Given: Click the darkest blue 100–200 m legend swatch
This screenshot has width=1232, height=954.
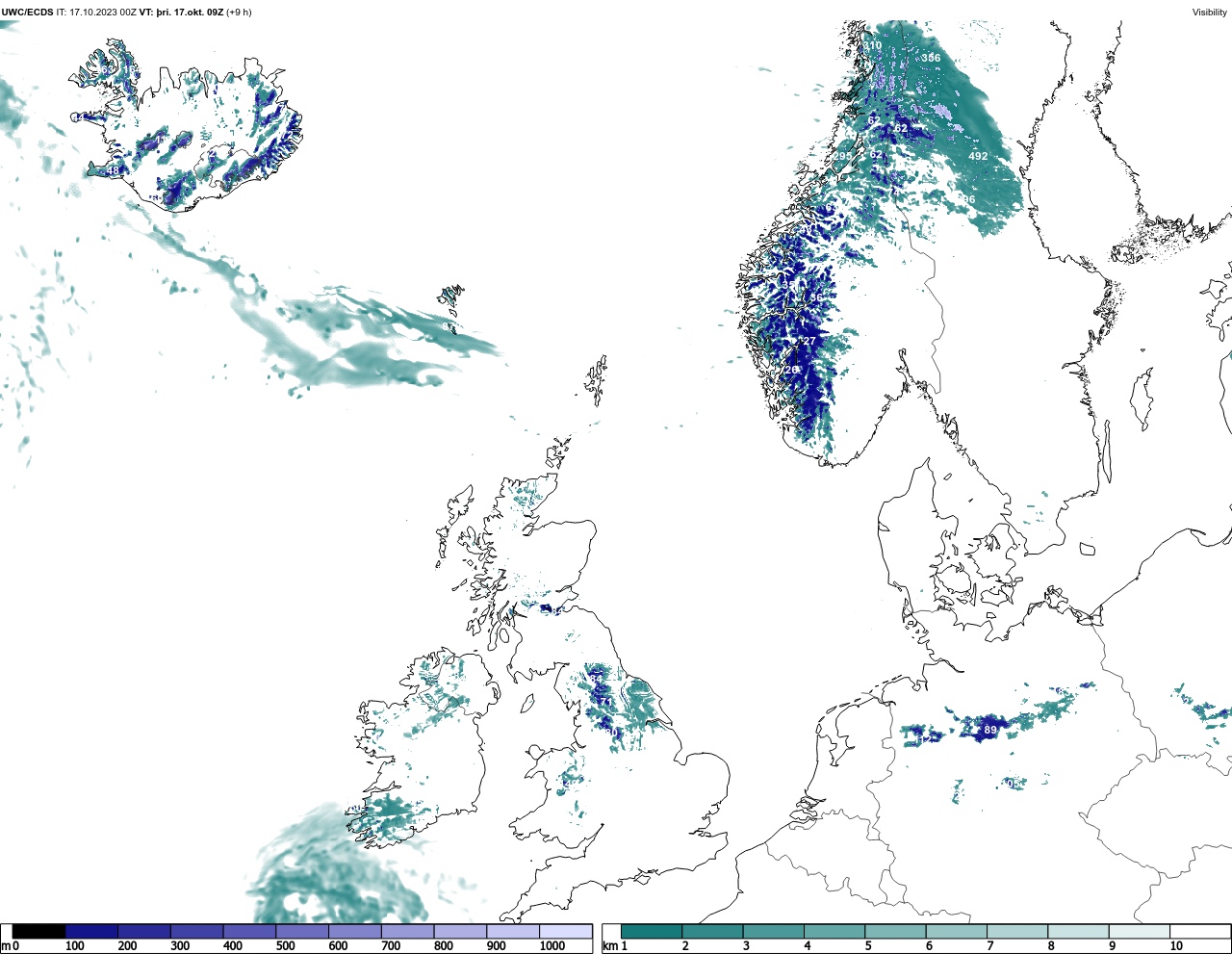Looking at the screenshot, I should coord(91,932).
